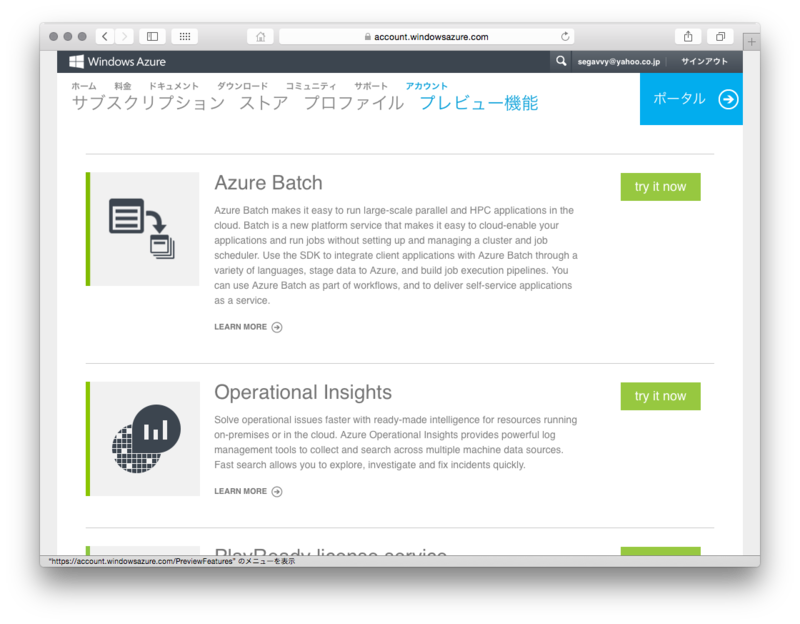Click the ポータル portal button
Viewport: 800px width, 624px height.
pyautogui.click(x=691, y=99)
